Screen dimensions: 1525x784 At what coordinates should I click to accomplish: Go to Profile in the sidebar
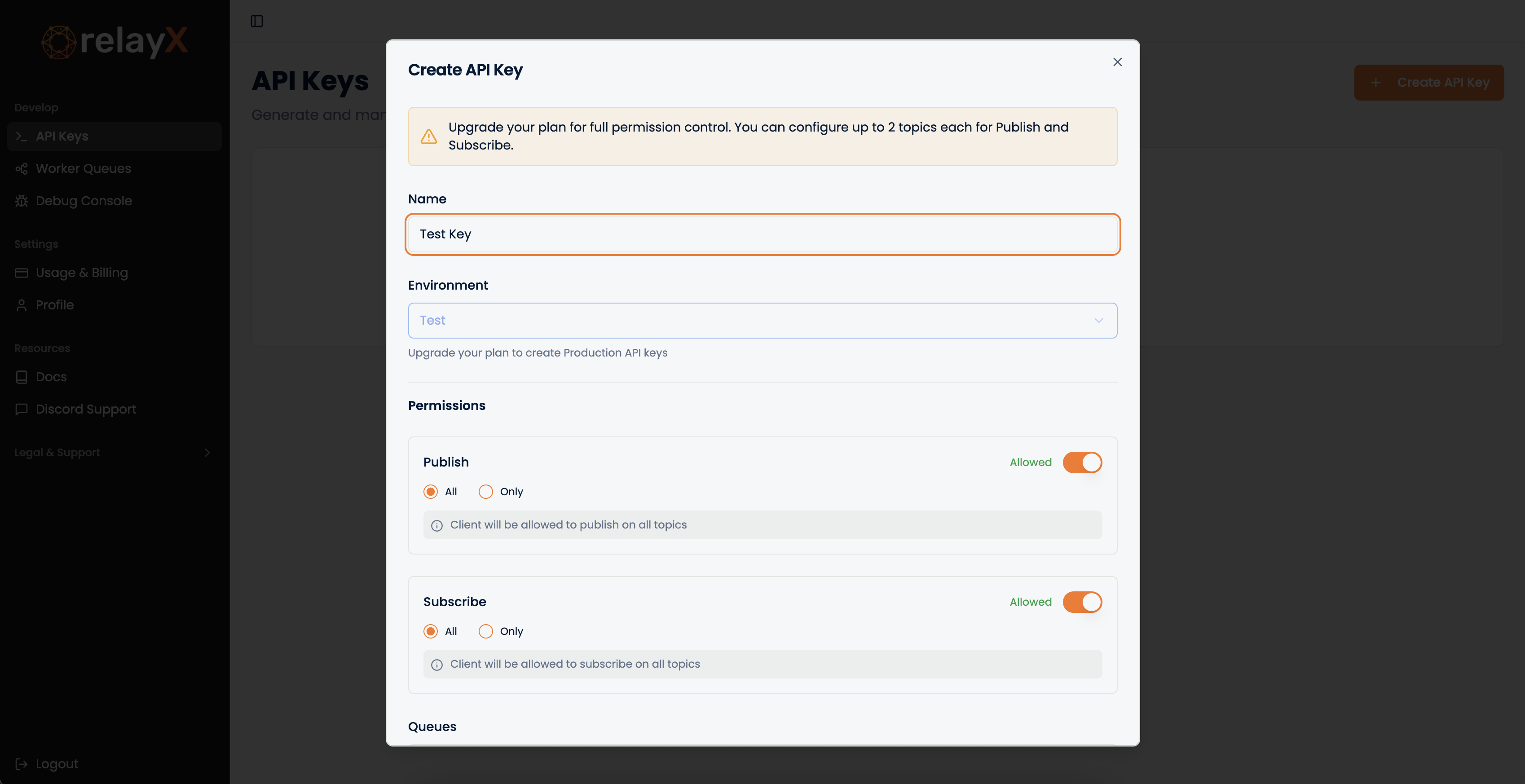pyautogui.click(x=54, y=305)
